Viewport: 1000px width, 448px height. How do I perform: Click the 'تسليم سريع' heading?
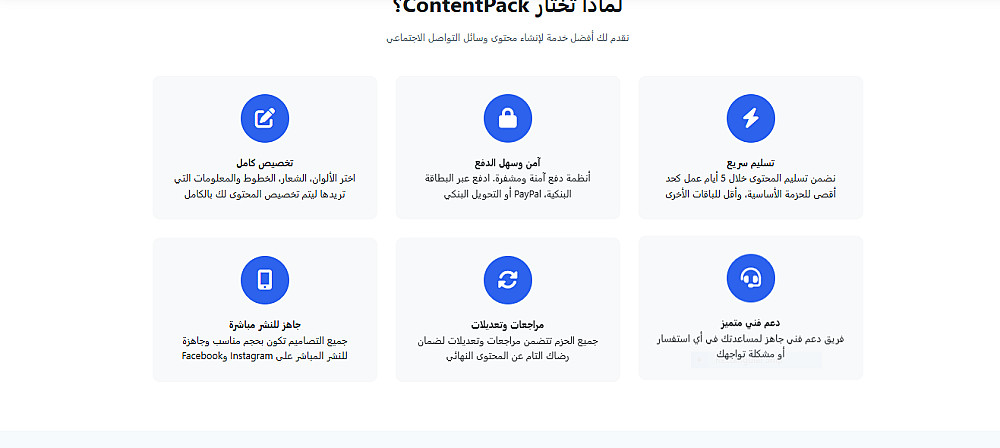click(751, 162)
